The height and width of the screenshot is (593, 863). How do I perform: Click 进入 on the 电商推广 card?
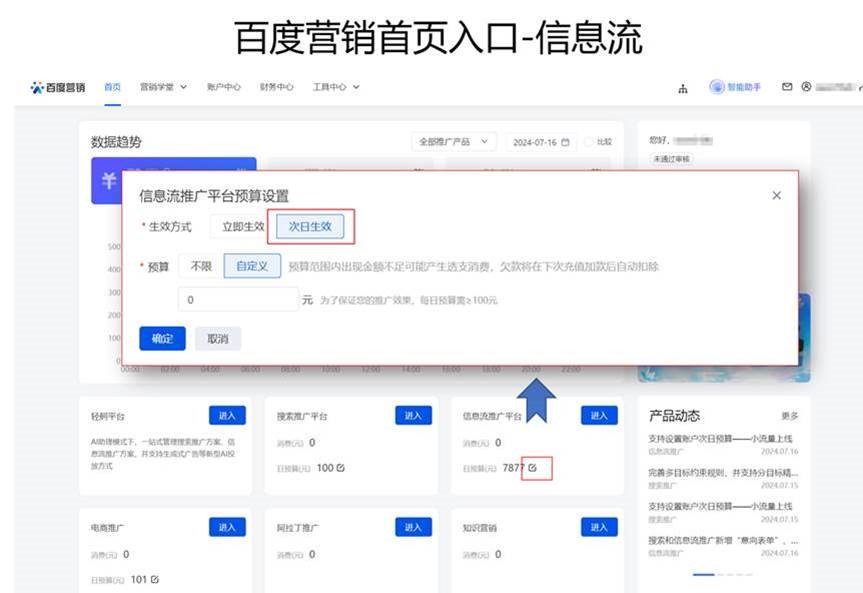[227, 527]
